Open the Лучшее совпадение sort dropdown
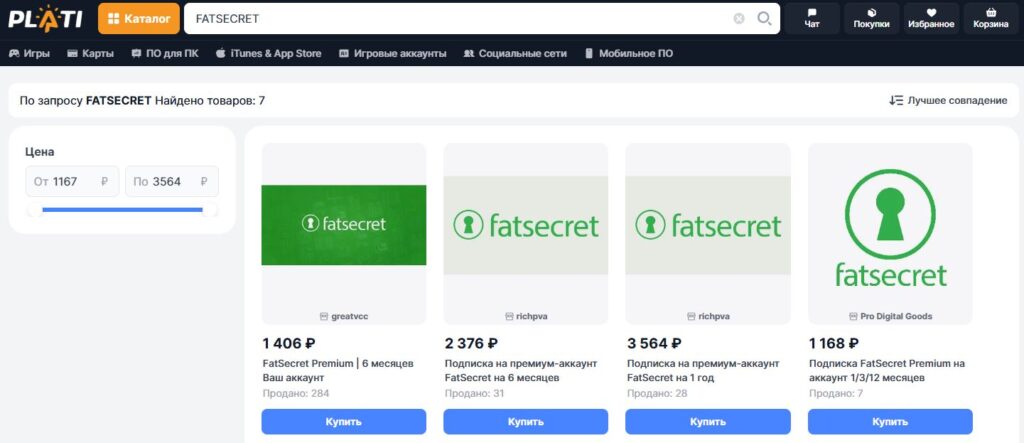 pos(948,101)
